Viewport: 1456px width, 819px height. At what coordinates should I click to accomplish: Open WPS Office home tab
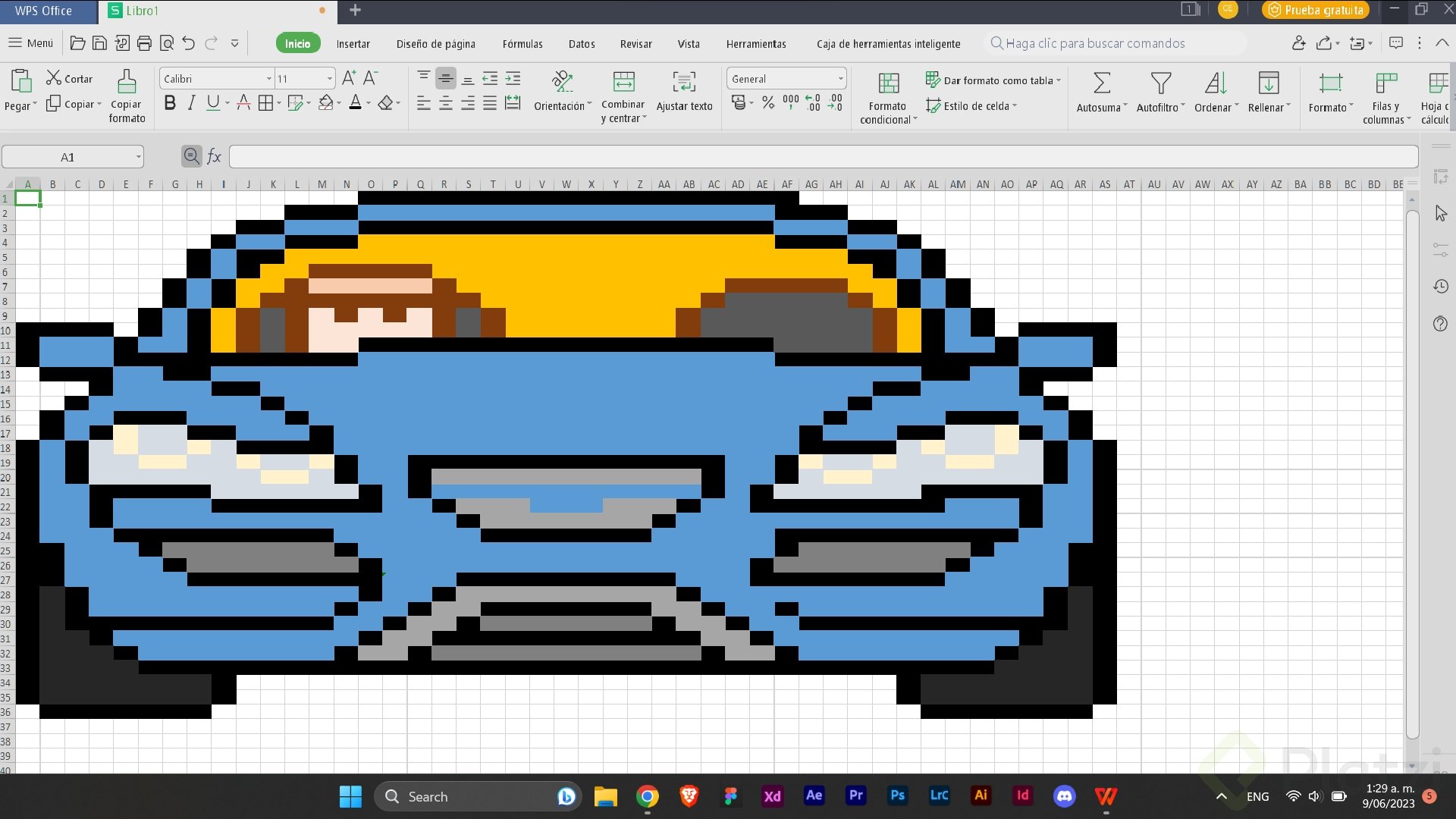click(49, 11)
